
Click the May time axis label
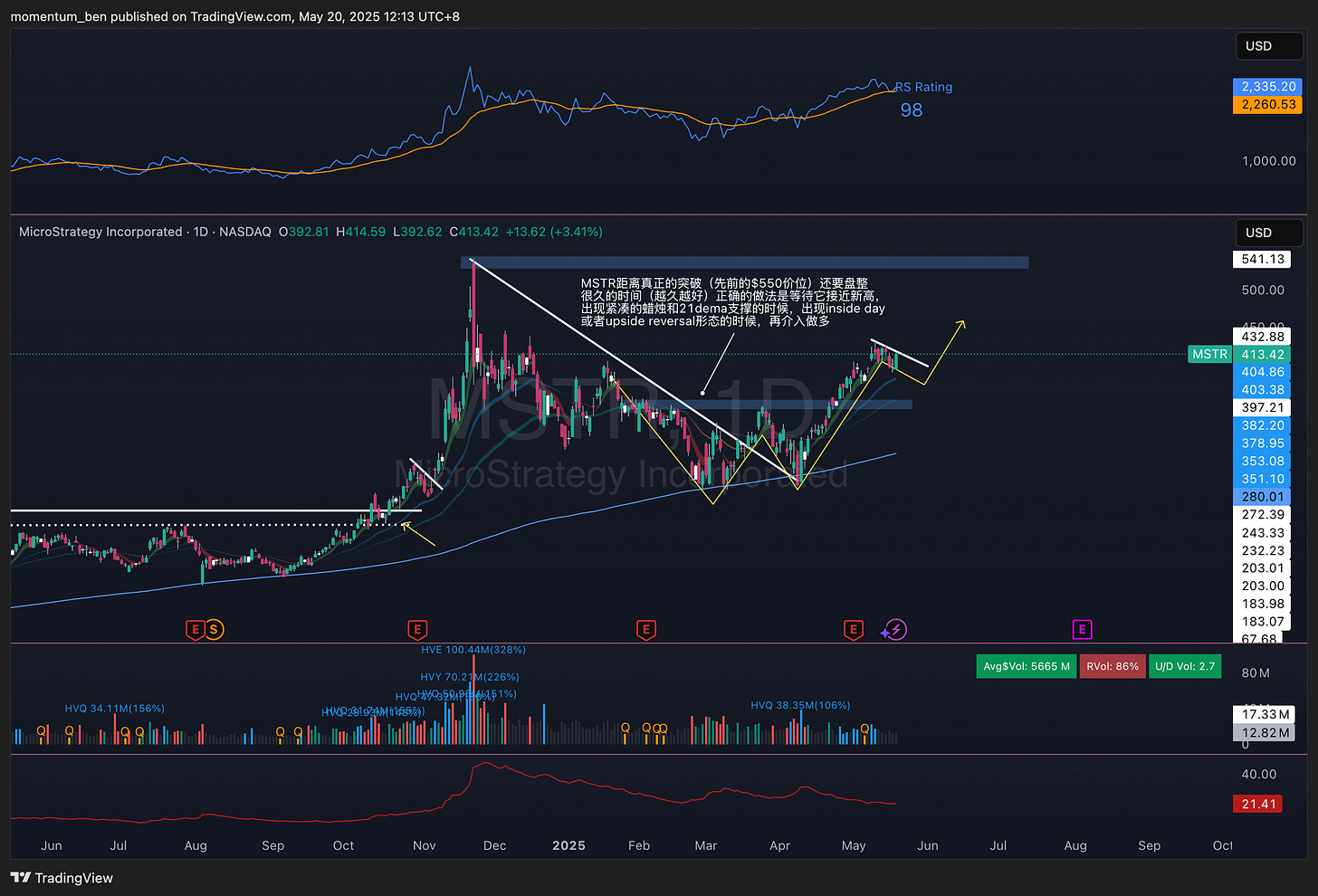[854, 845]
